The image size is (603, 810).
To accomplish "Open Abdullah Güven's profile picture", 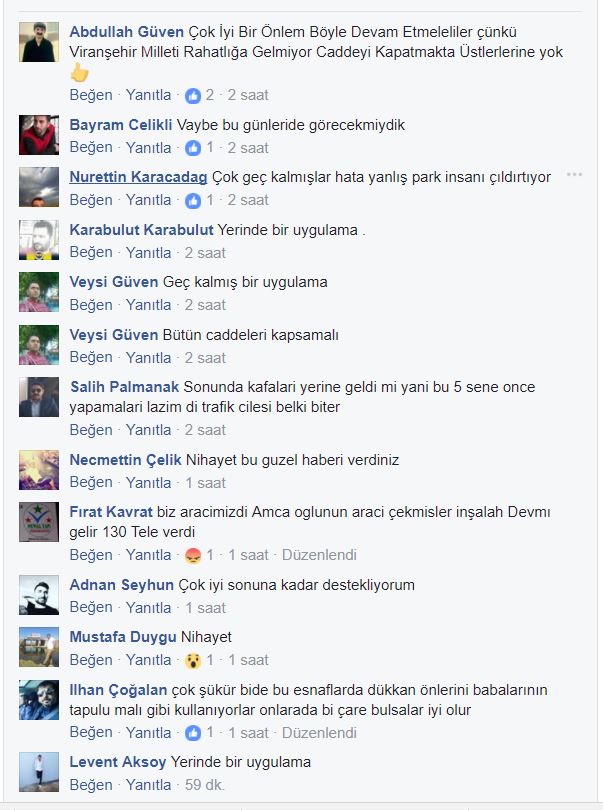I will (39, 42).
